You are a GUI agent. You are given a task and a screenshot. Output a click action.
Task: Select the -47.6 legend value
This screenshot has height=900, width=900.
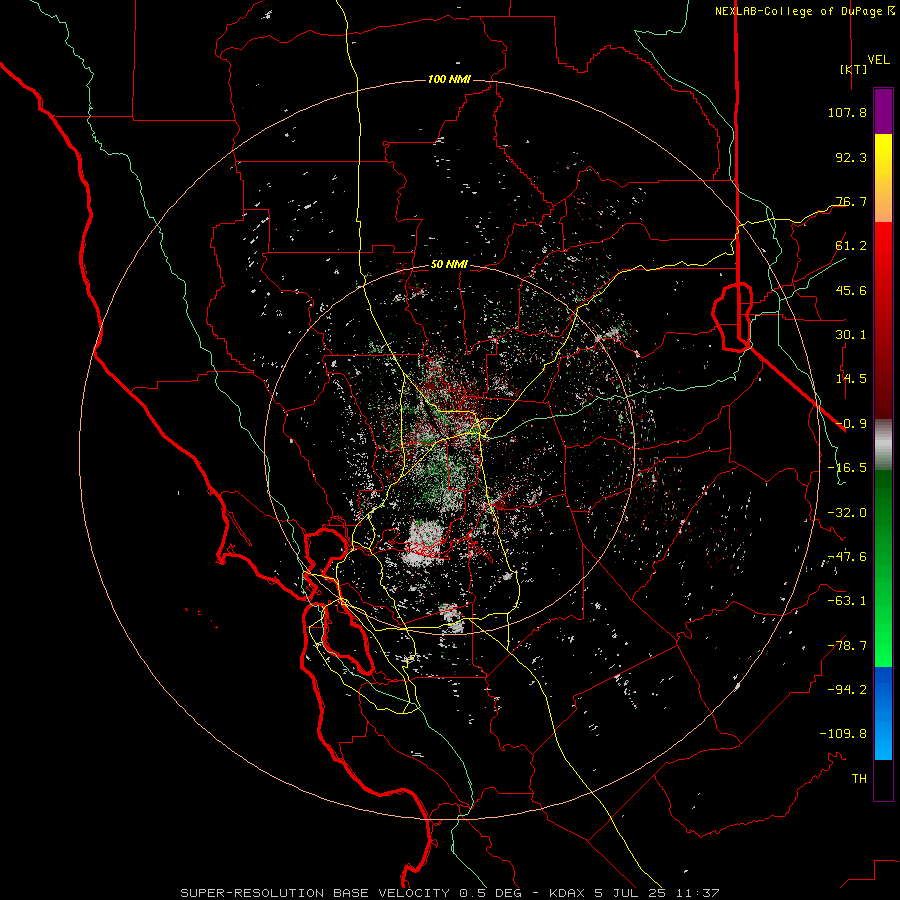click(847, 557)
